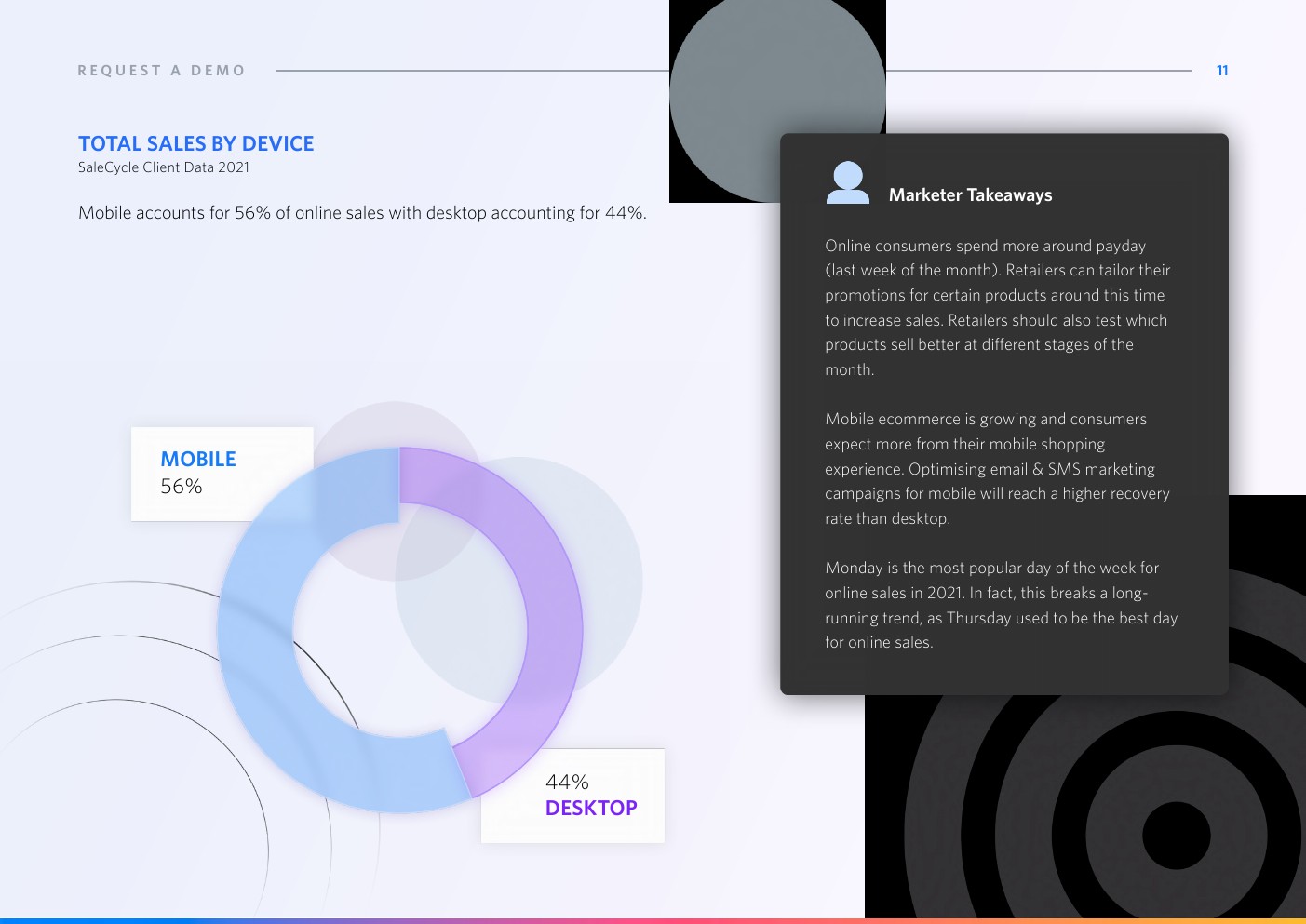This screenshot has height=924, width=1306.
Task: Select the Marketer Takeaways heading
Action: [x=970, y=195]
